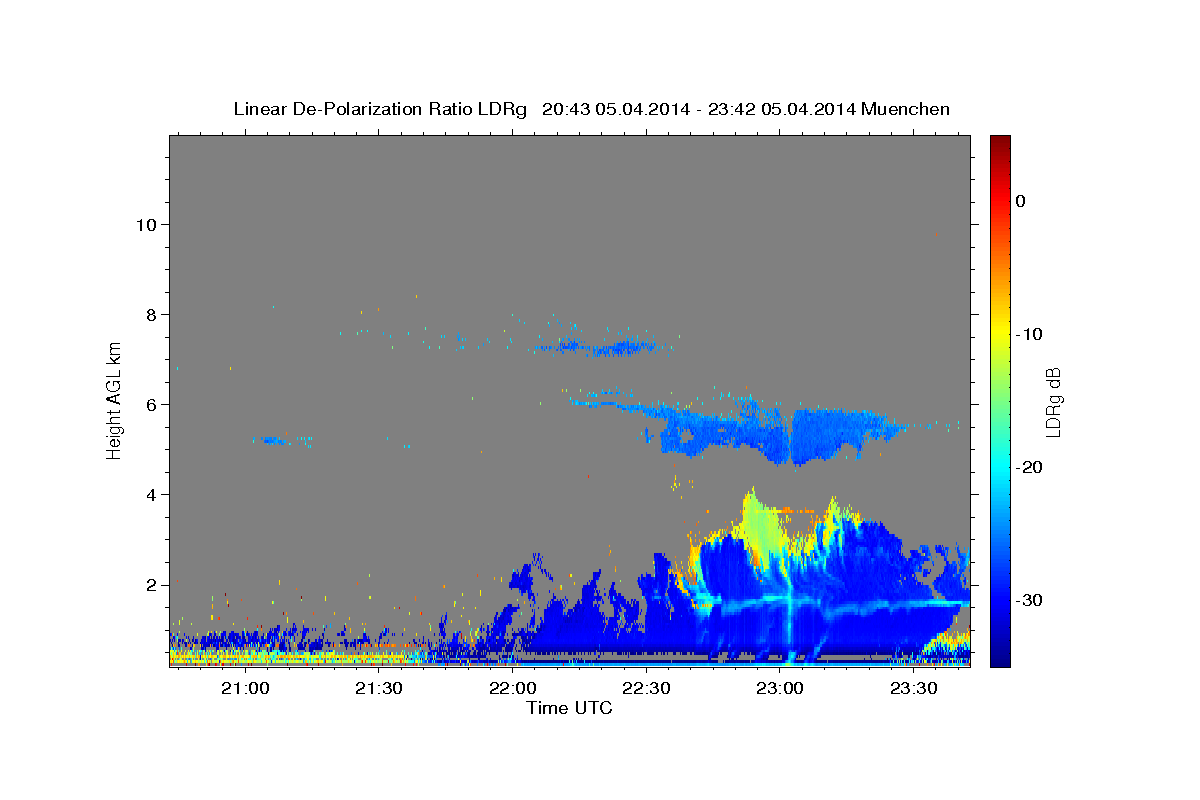This screenshot has height=800, width=1200.
Task: Click the colorbar value -10
Action: pos(1031,334)
